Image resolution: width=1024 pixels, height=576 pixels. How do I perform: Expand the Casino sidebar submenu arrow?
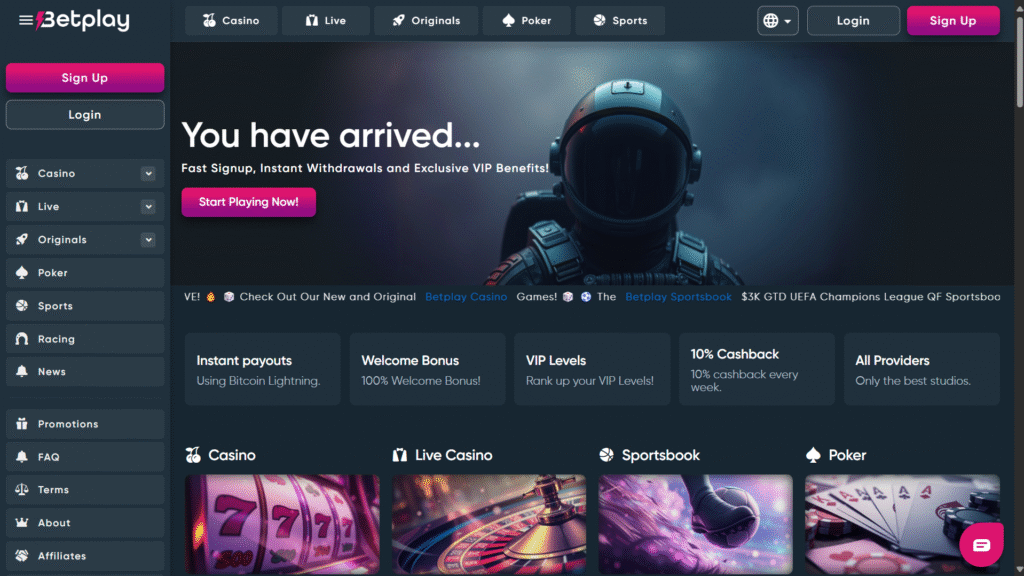tap(148, 174)
